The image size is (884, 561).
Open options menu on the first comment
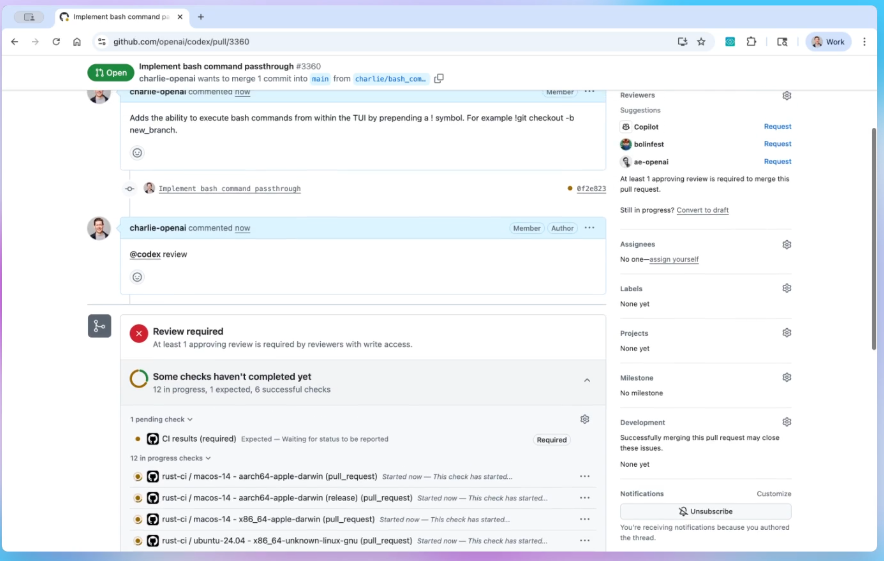[589, 92]
